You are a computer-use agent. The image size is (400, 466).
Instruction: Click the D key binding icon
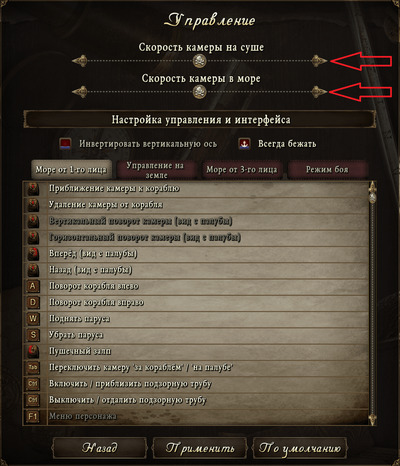coord(33,303)
